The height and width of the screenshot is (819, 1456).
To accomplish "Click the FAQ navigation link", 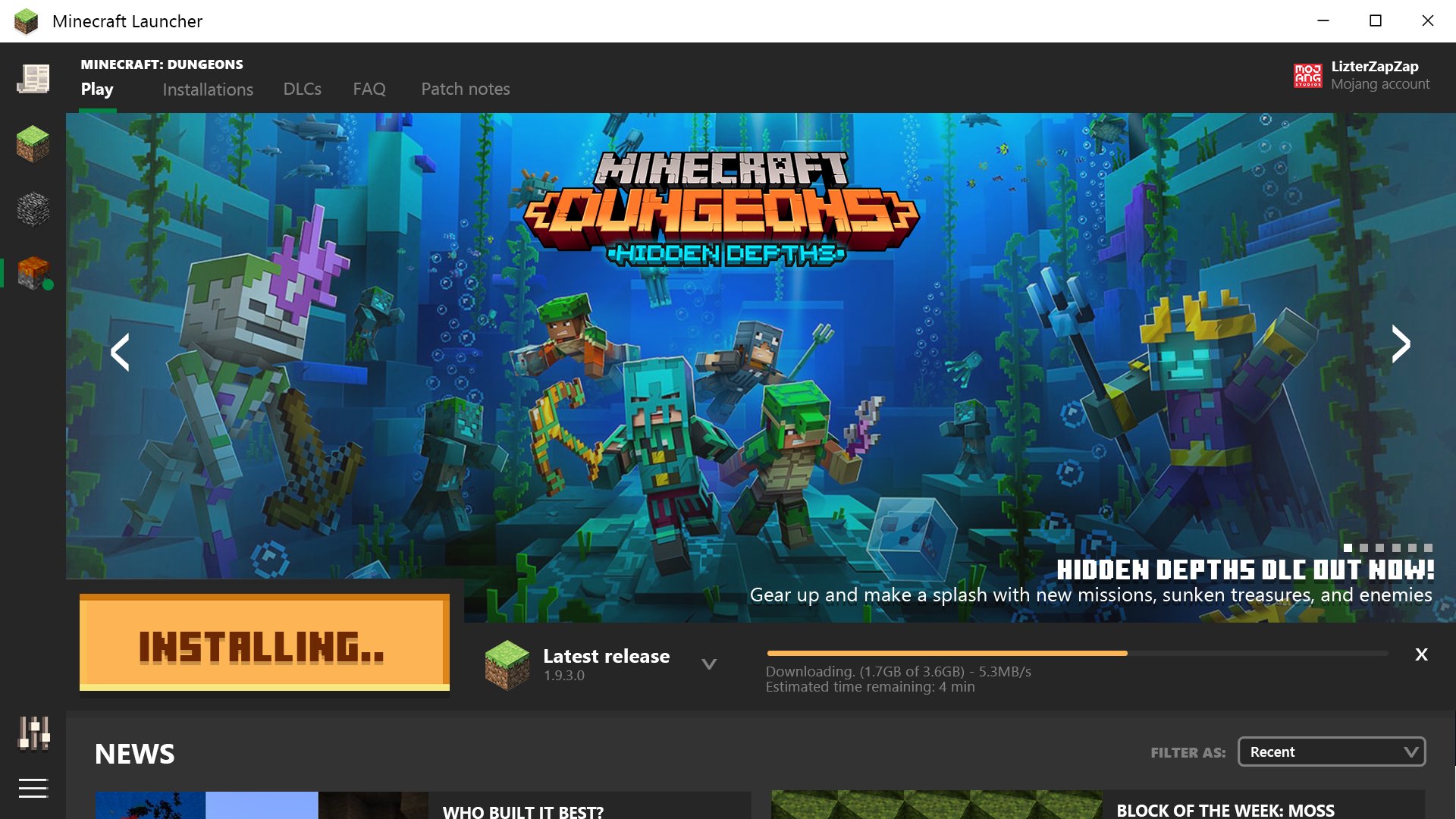I will (369, 89).
